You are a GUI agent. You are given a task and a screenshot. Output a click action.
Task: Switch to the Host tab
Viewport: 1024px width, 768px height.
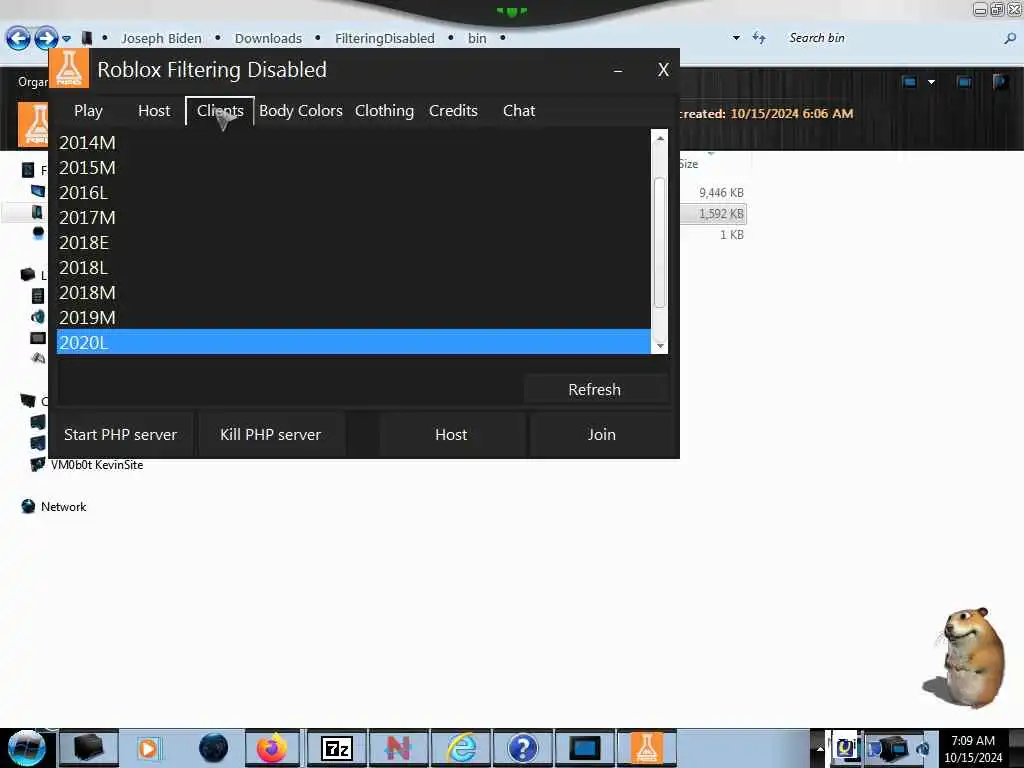(154, 111)
